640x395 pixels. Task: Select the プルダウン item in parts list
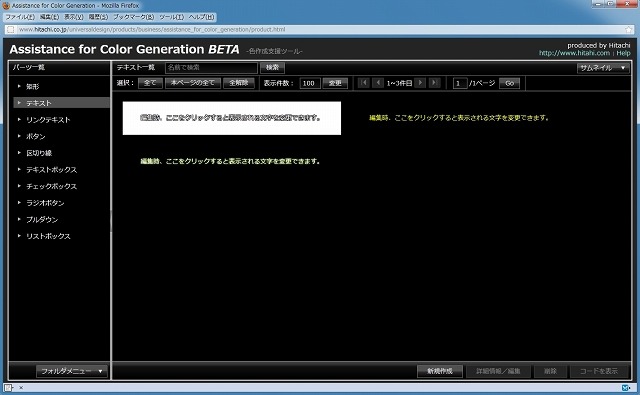tap(42, 220)
